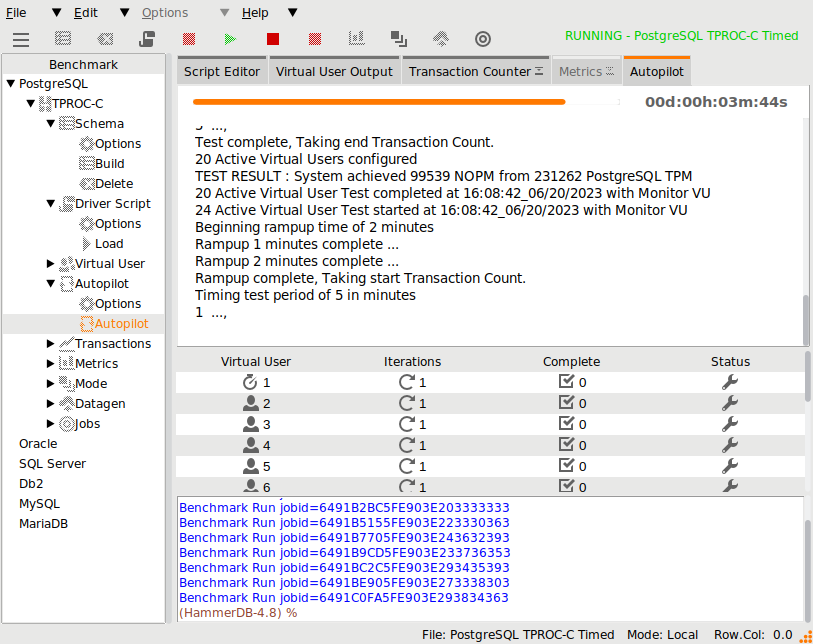Click the wrench status icon for Virtual User 5
The image size is (813, 644).
730,467
